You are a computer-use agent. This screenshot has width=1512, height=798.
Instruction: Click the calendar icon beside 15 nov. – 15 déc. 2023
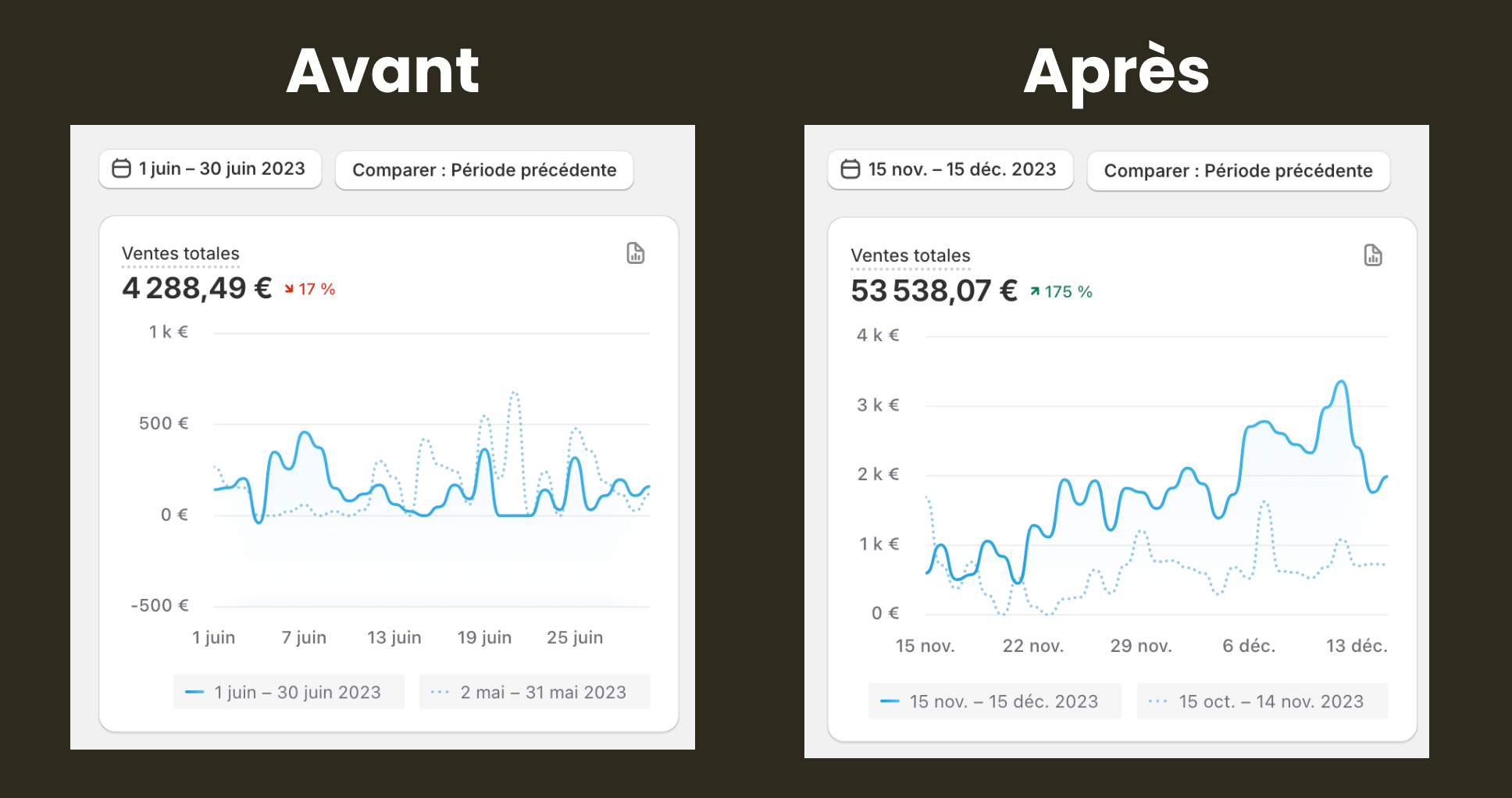tap(850, 169)
